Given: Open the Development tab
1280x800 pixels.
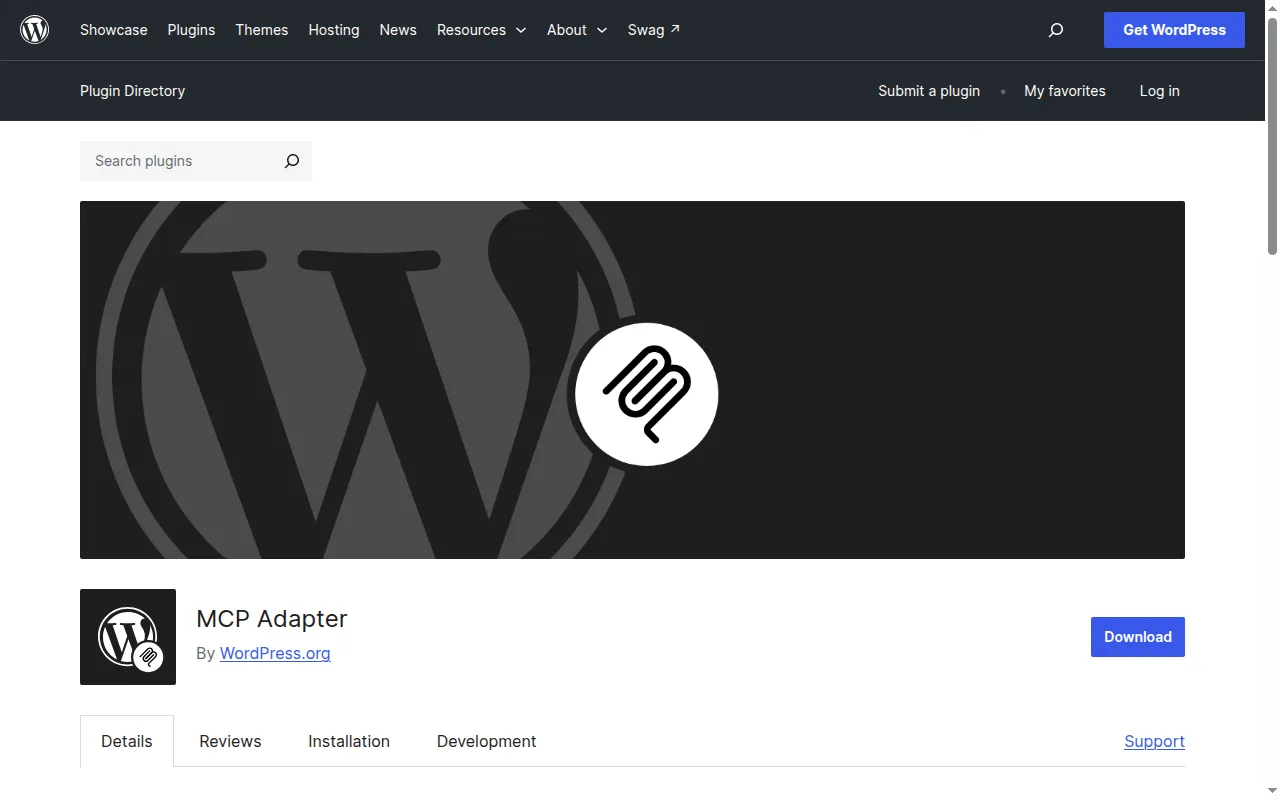Looking at the screenshot, I should pos(487,741).
